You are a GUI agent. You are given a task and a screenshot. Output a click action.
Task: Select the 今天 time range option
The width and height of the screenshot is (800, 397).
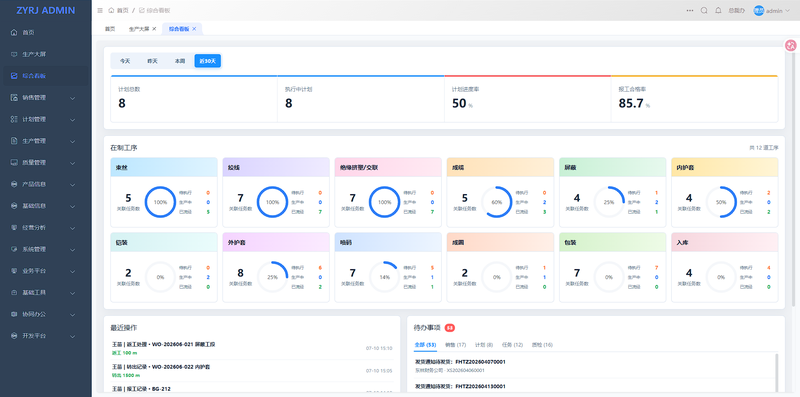click(125, 61)
